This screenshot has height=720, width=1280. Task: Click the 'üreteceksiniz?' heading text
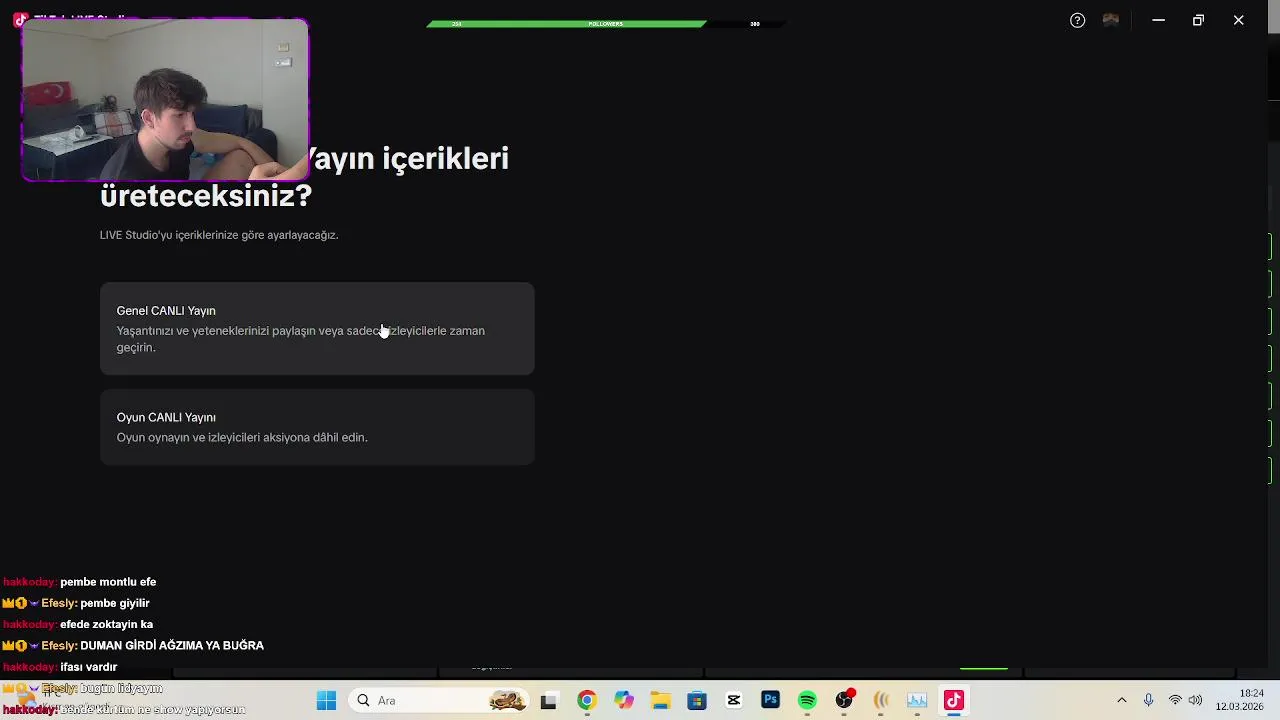[x=206, y=195]
